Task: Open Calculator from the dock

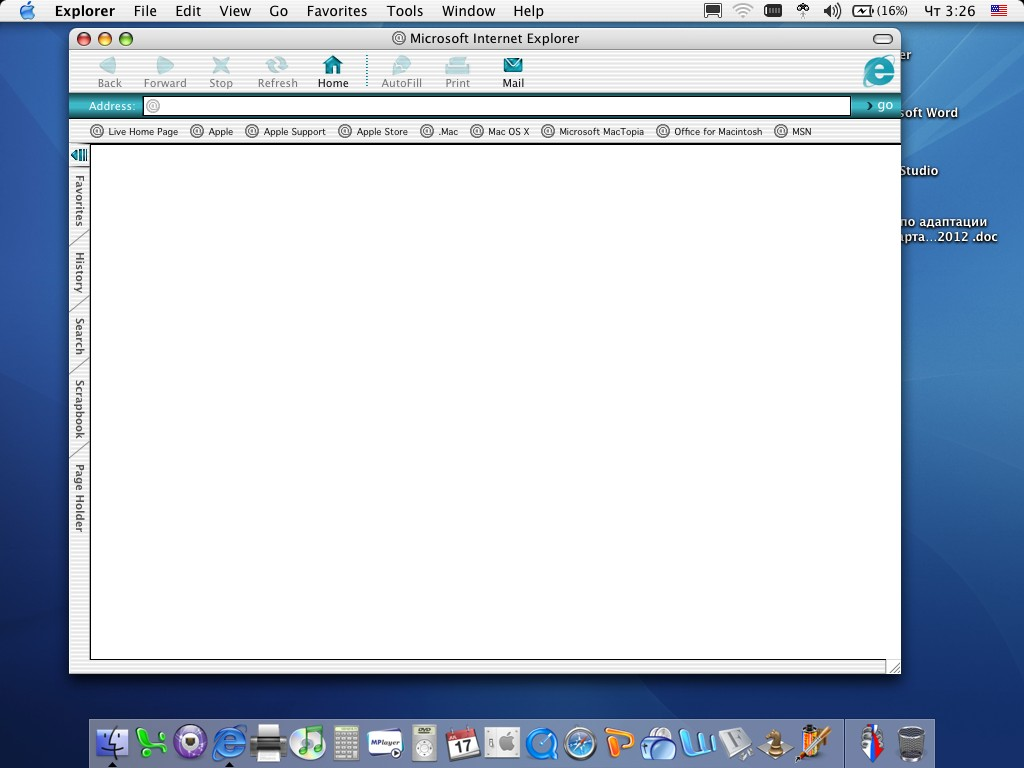Action: [346, 743]
